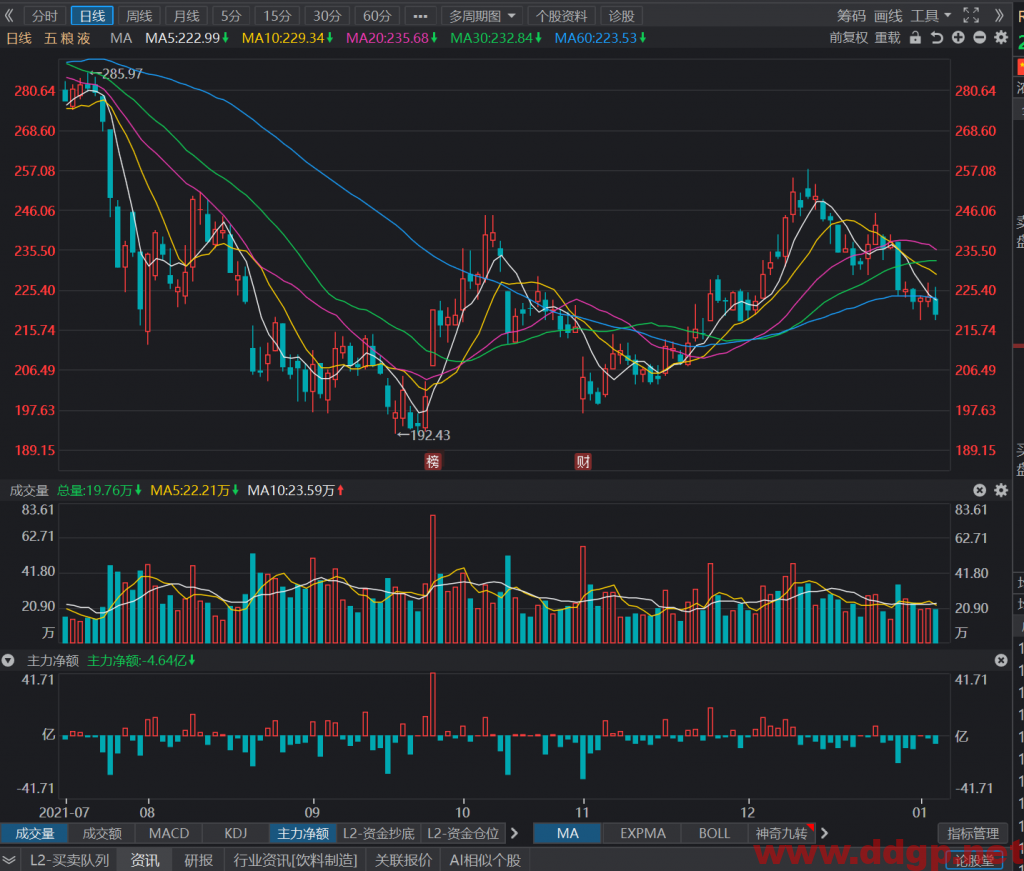Zoom in with the plus circle icon

tap(958, 38)
